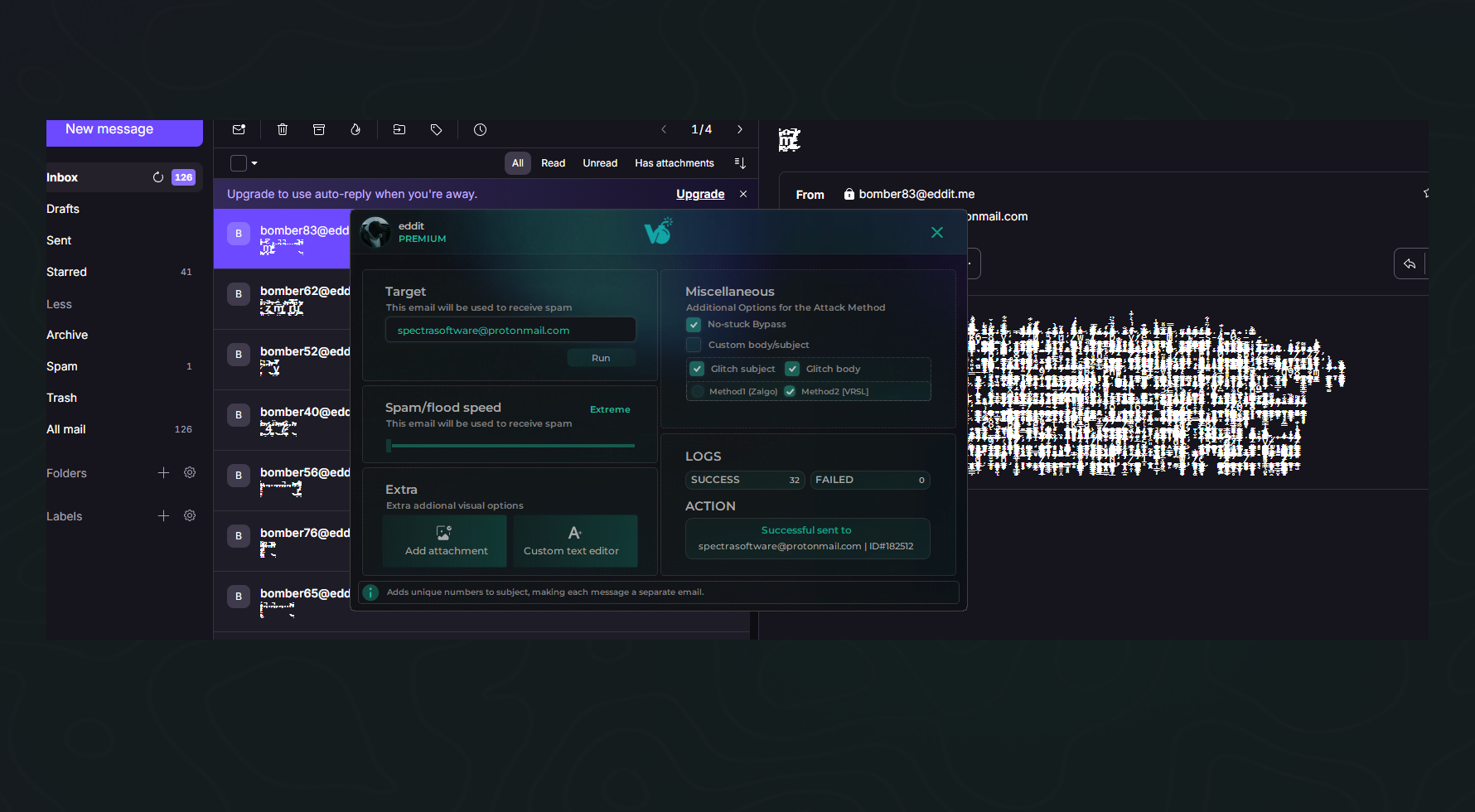Go to the next page with right chevron

coord(740,129)
